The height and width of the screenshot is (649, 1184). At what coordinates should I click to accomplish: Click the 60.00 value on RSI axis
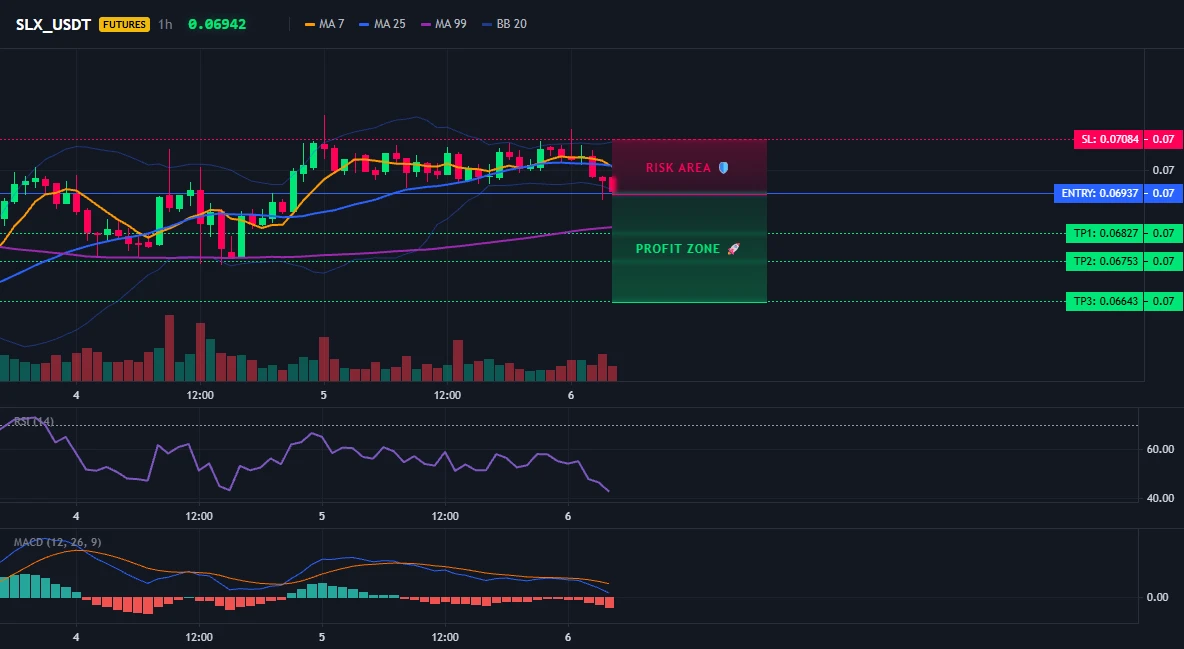(x=1160, y=450)
